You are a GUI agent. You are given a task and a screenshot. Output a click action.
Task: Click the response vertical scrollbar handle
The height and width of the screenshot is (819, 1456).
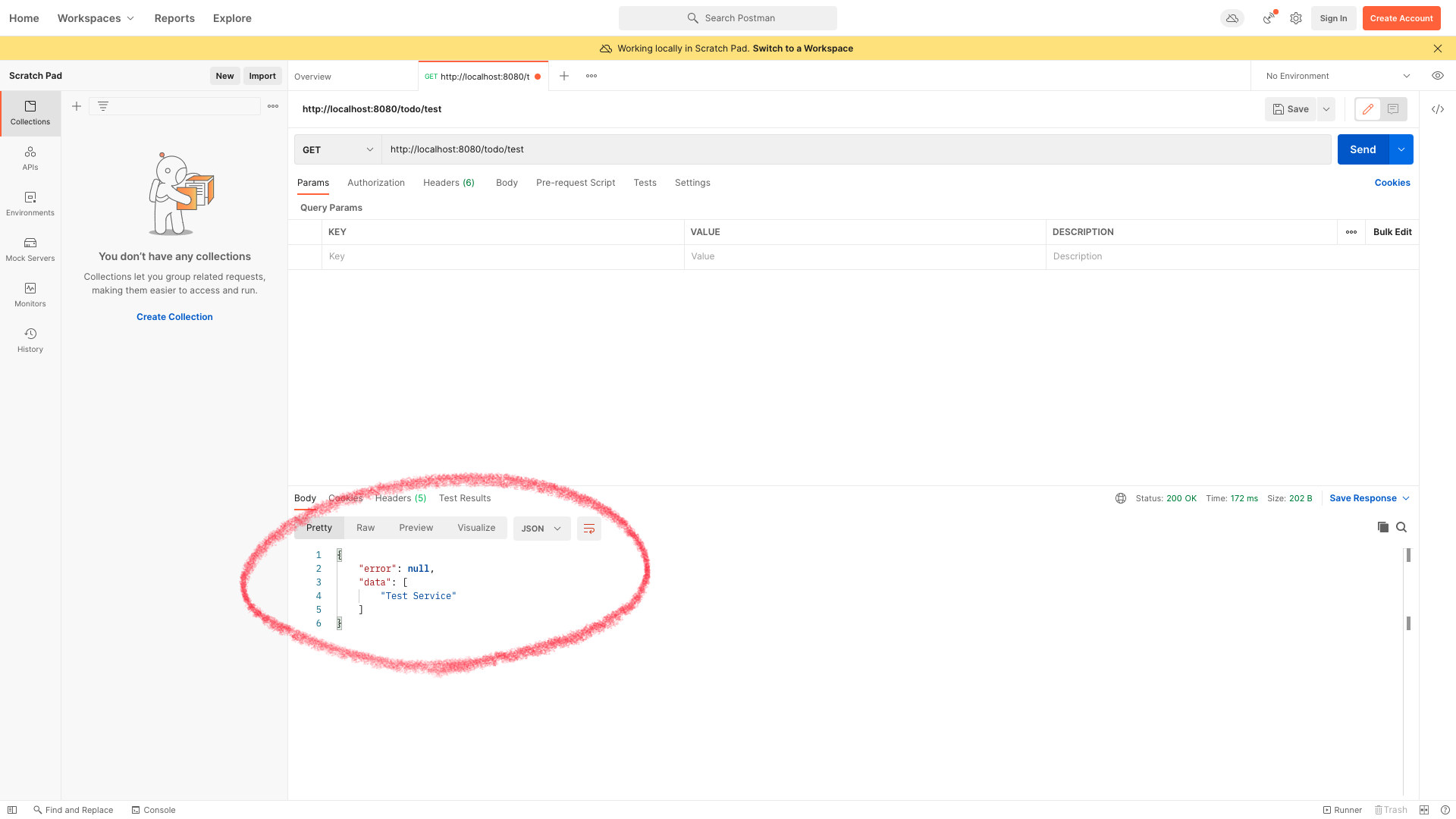pyautogui.click(x=1408, y=555)
